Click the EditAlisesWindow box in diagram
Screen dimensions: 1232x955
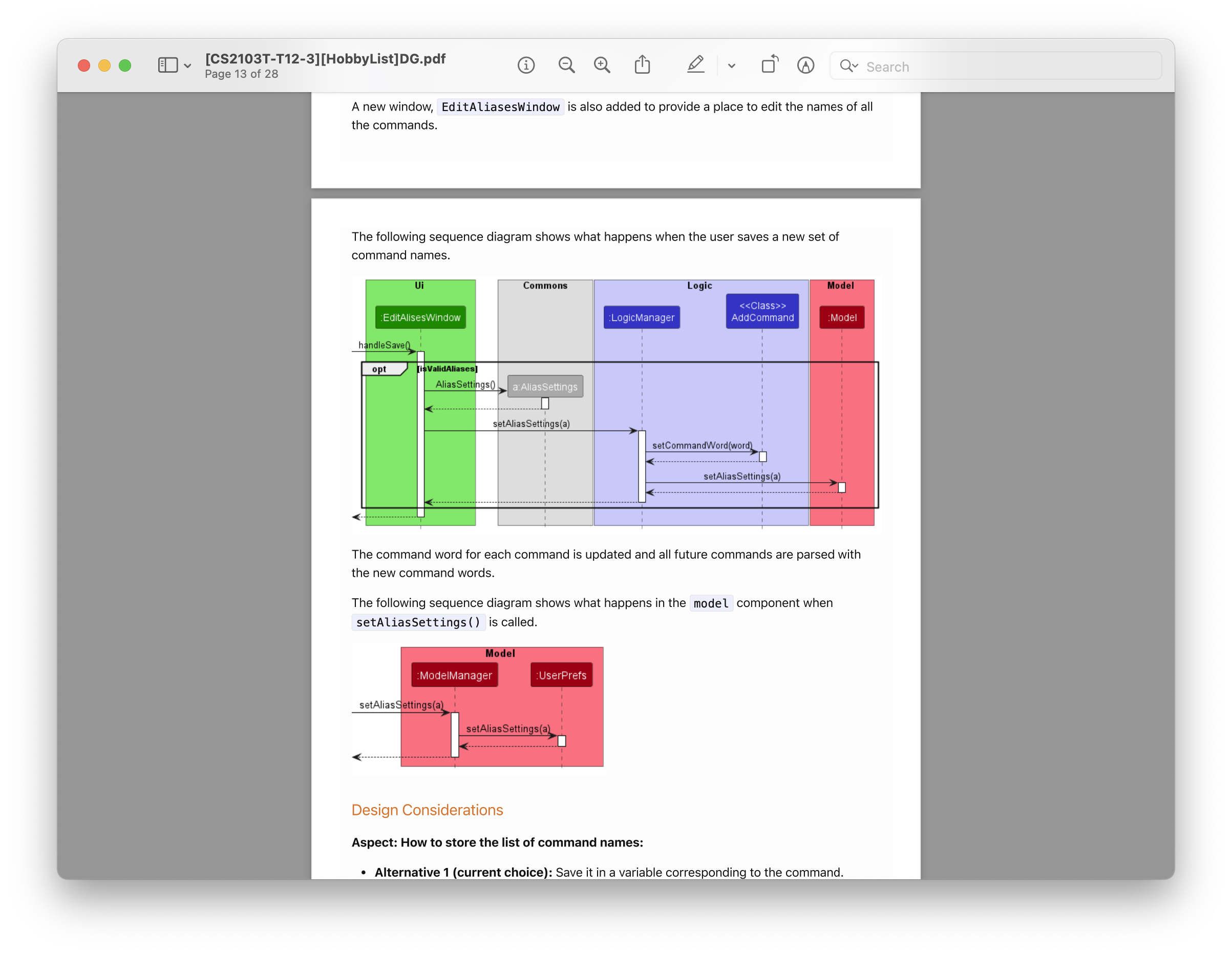[420, 317]
